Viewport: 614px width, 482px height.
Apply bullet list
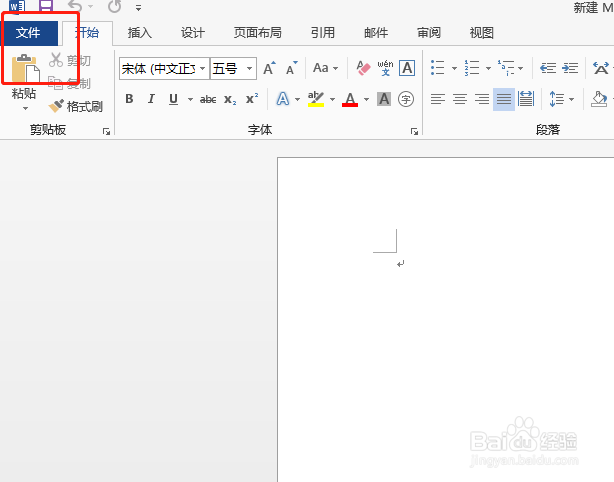(438, 68)
